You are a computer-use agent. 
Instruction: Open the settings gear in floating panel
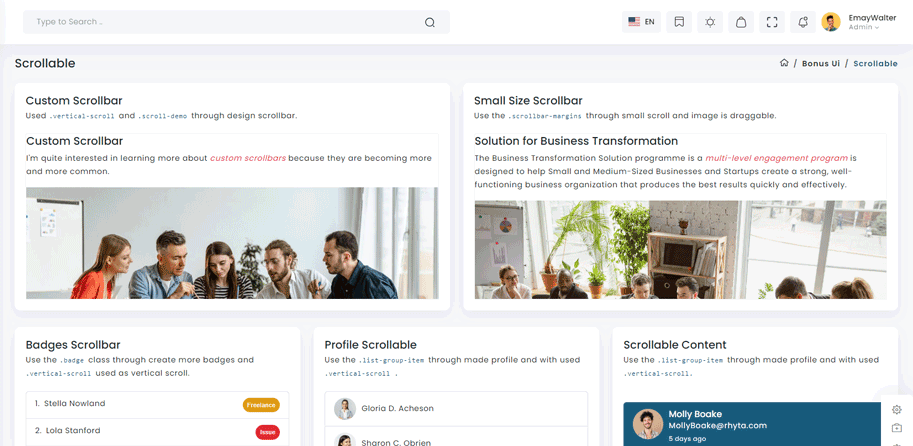click(897, 410)
